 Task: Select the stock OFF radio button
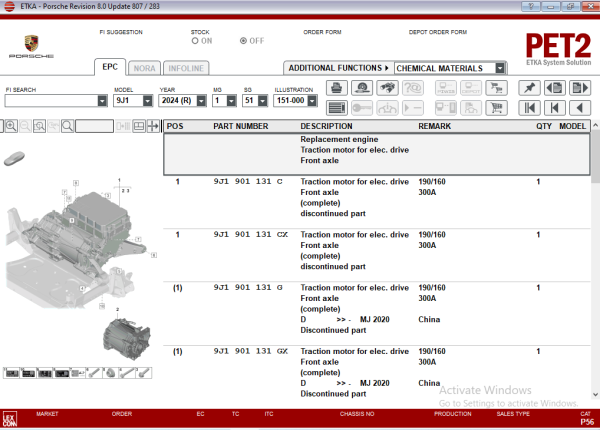click(x=243, y=41)
